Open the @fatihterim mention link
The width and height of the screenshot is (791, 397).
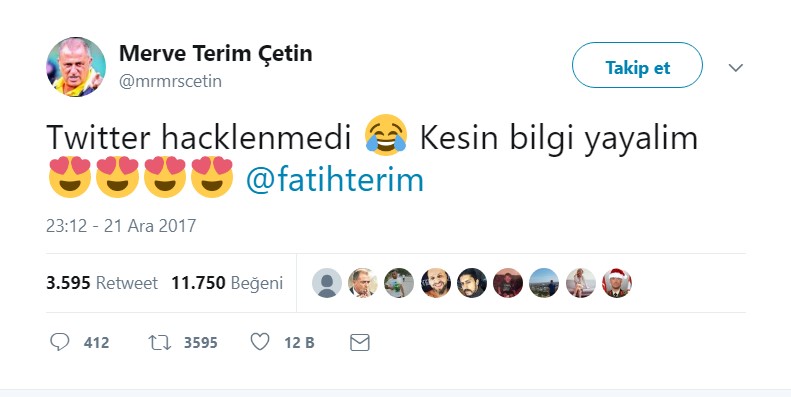coord(334,180)
